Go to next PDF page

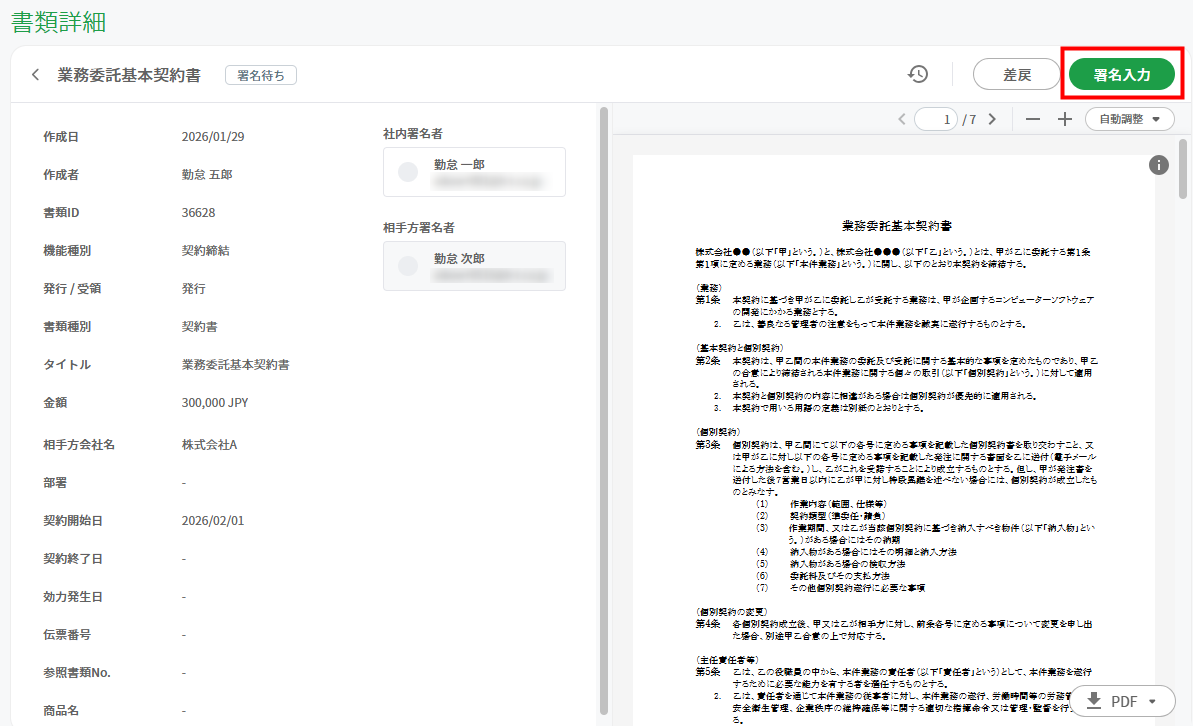[x=992, y=119]
